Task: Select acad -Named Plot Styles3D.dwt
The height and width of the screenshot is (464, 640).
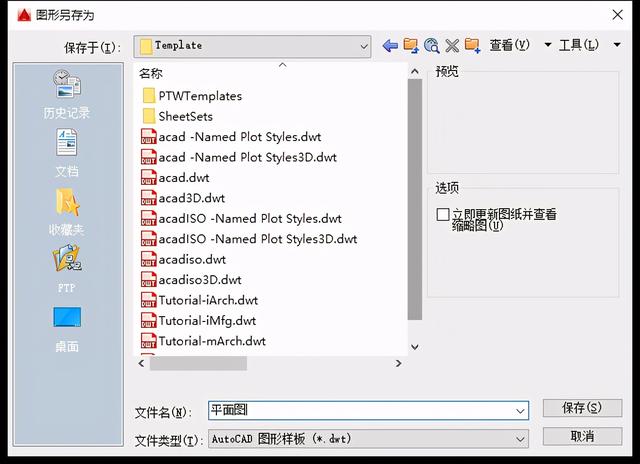Action: (239, 157)
